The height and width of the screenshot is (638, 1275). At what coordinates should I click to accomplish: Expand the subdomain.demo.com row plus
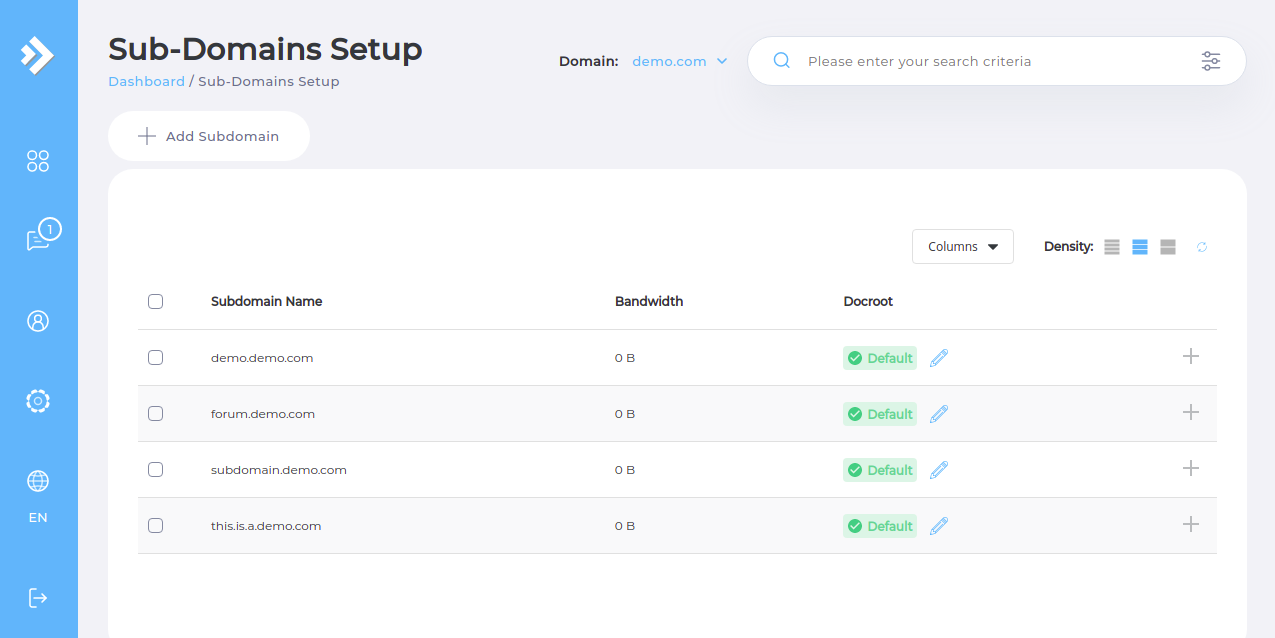pos(1190,468)
